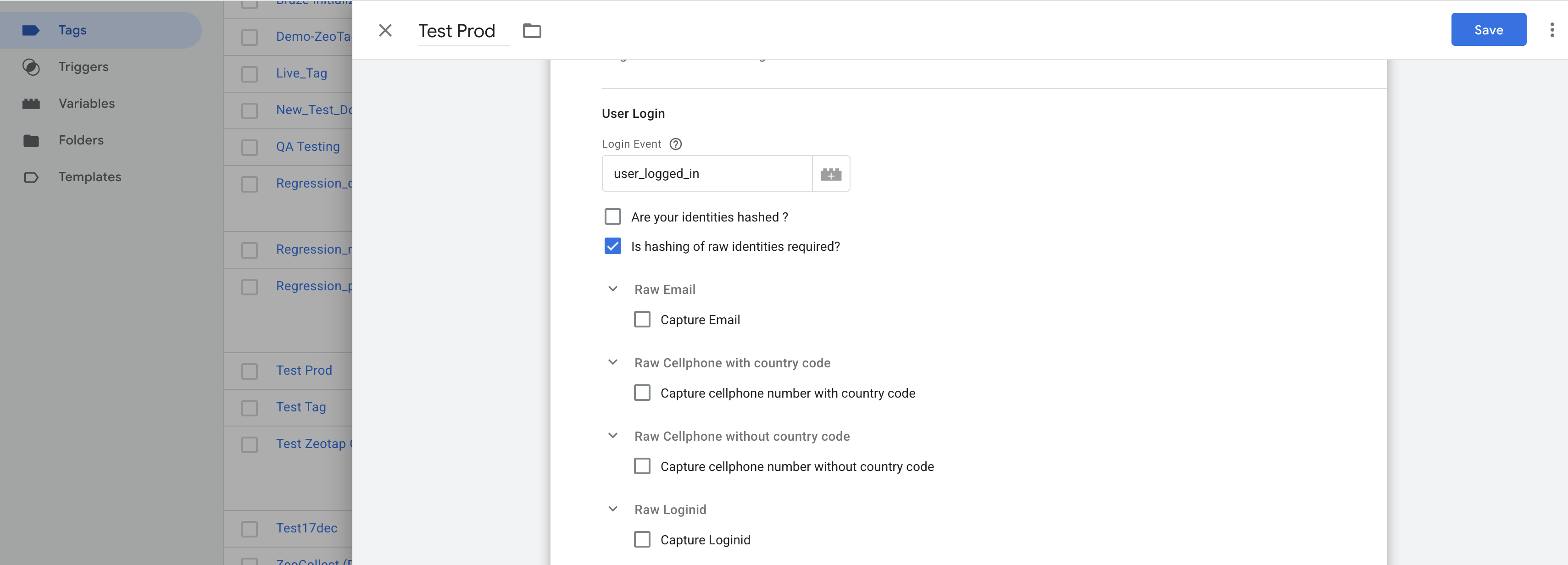Check 'Capture cellphone number with country code'
Viewport: 1568px width, 565px height.
click(642, 392)
